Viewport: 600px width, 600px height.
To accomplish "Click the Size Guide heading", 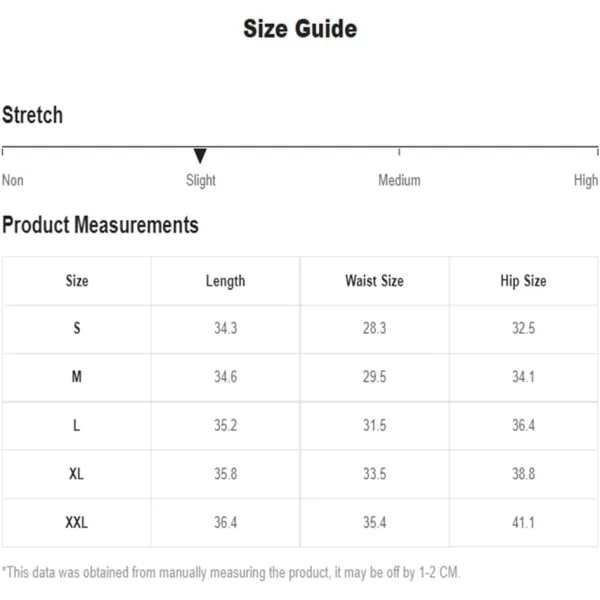I will pos(300,29).
